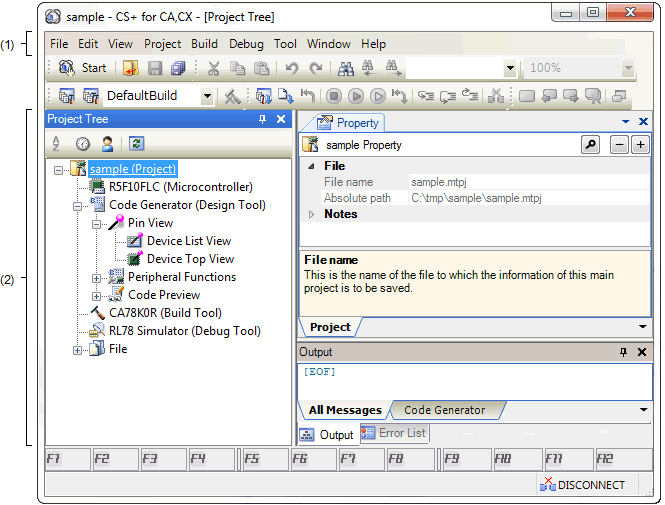Click the Find binoculars toolbar icon
This screenshot has height=505, width=665.
click(x=346, y=69)
